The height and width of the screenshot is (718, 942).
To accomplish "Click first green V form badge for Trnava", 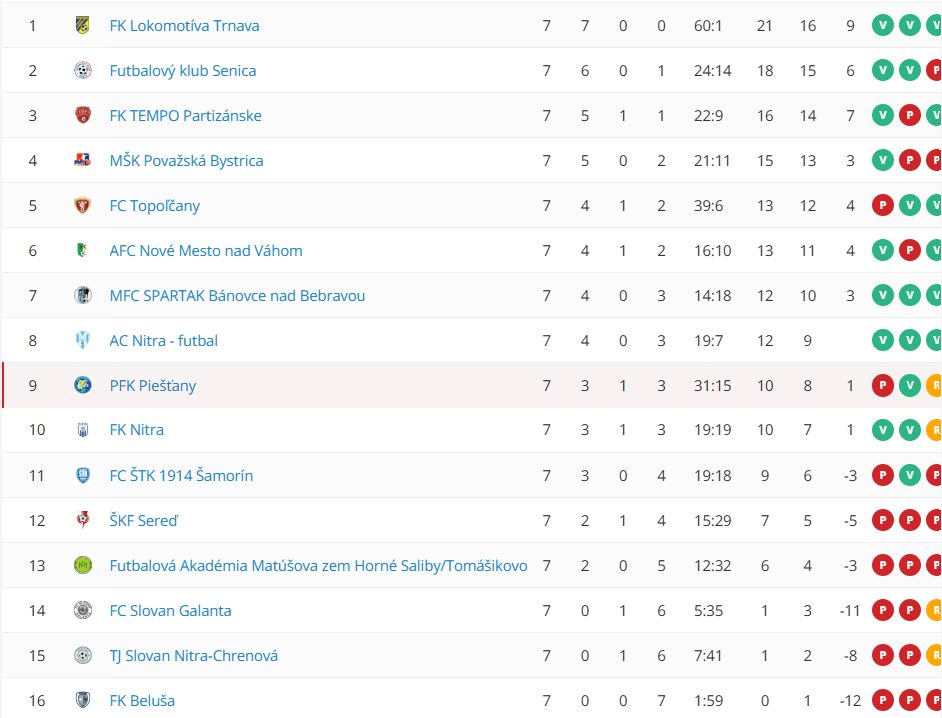I will pos(882,25).
